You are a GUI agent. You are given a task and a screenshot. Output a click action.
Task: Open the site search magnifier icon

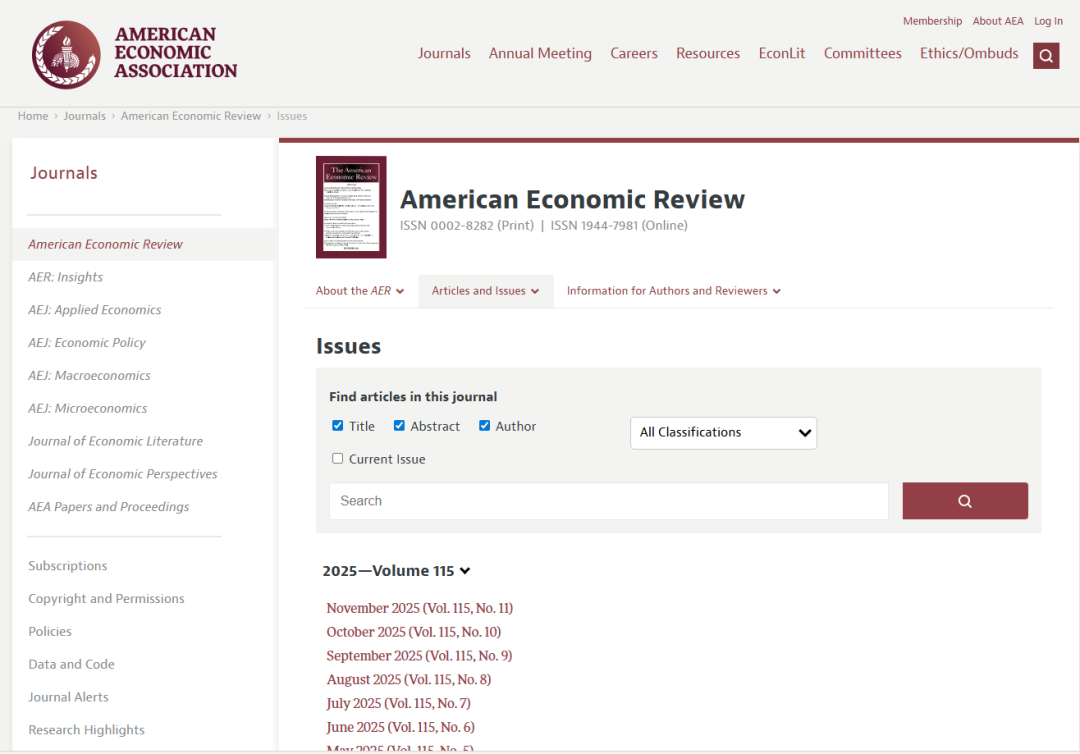click(x=1046, y=56)
